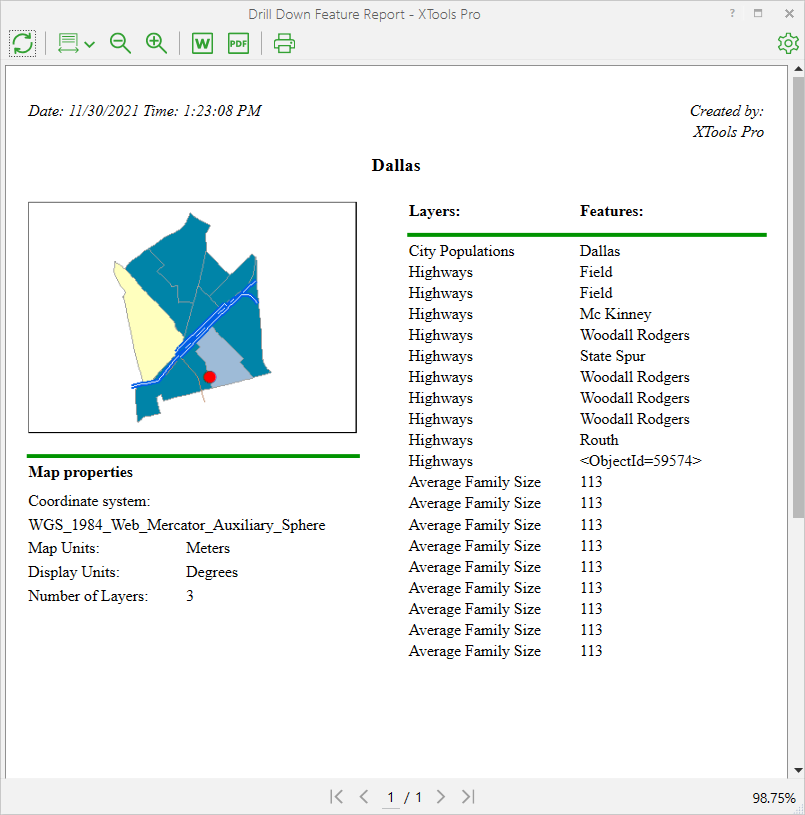
Task: Go to first page
Action: (336, 796)
